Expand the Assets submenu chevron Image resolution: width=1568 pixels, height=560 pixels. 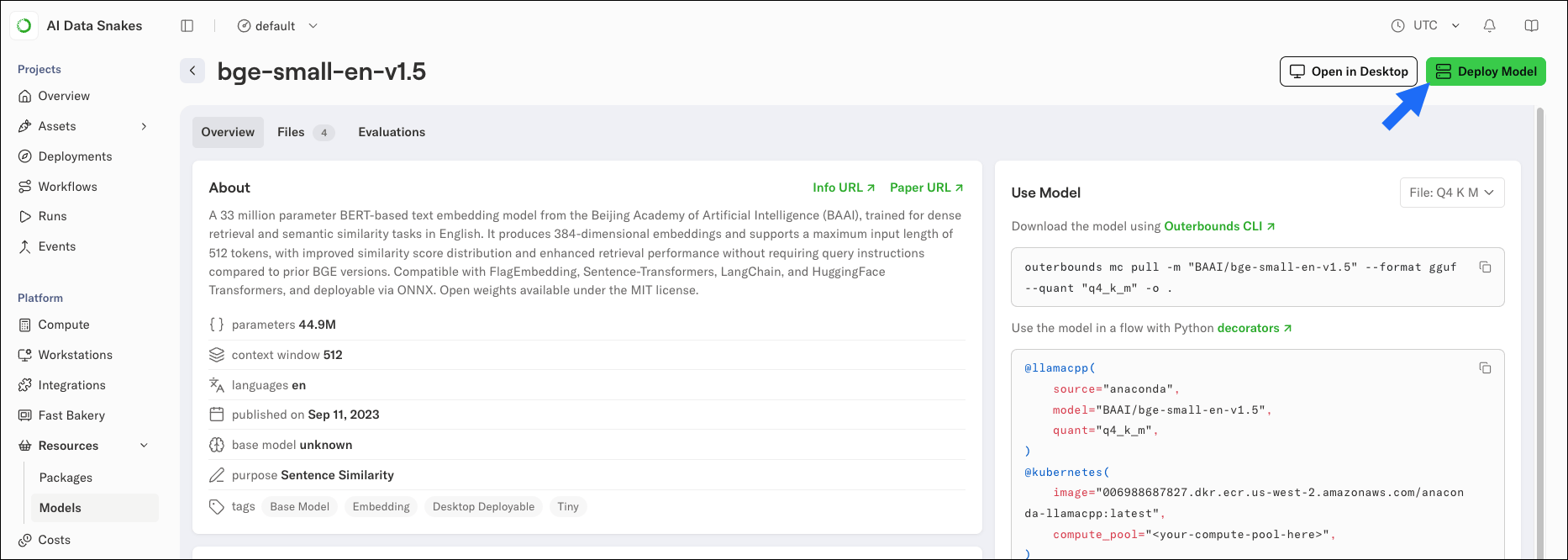(x=145, y=126)
